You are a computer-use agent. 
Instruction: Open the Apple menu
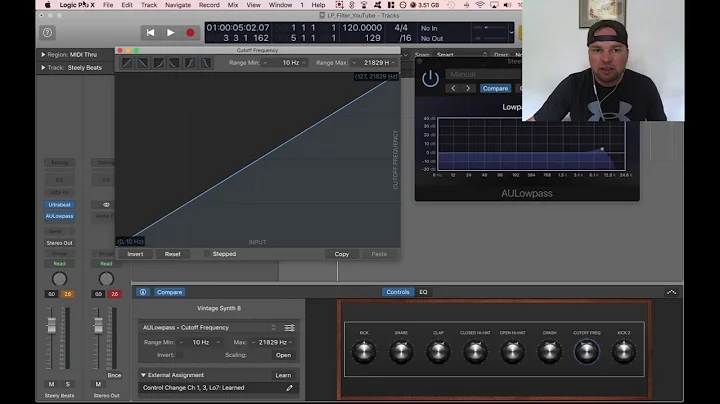48,5
